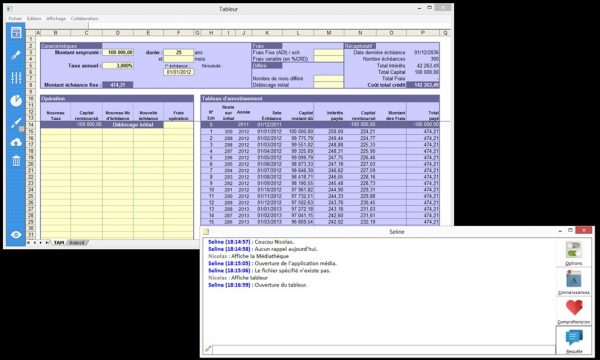This screenshot has height=360, width=600.
Task: Click the Taux annuel cell 3,000%
Action: (118, 65)
